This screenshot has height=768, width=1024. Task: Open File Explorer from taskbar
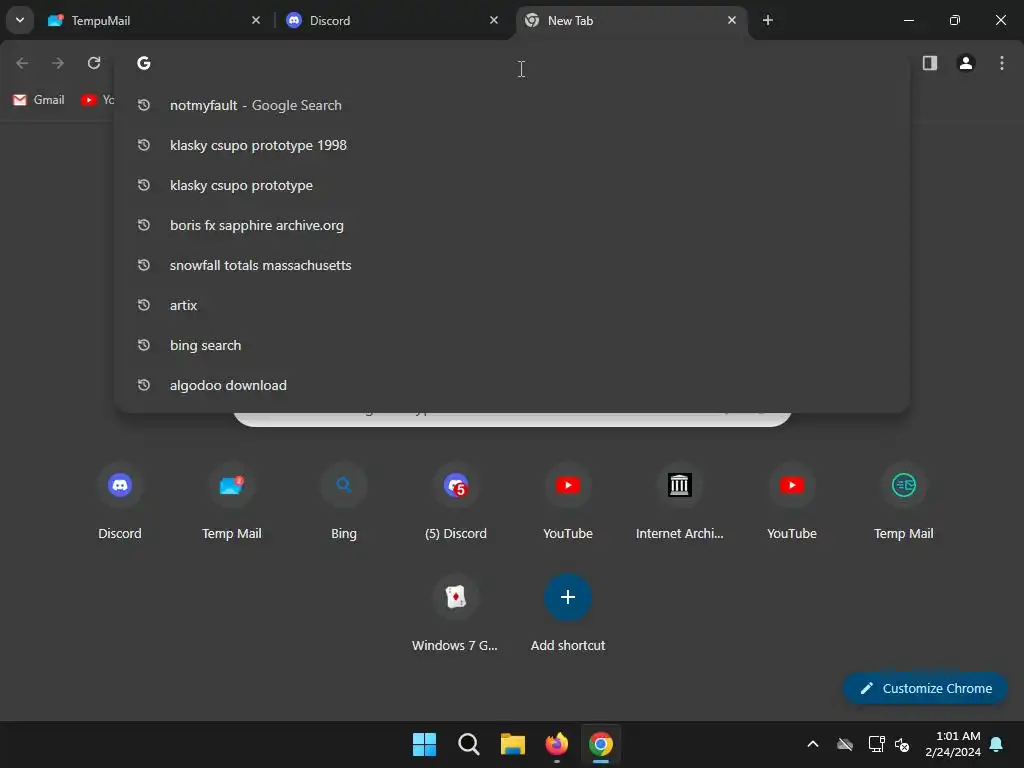point(513,744)
